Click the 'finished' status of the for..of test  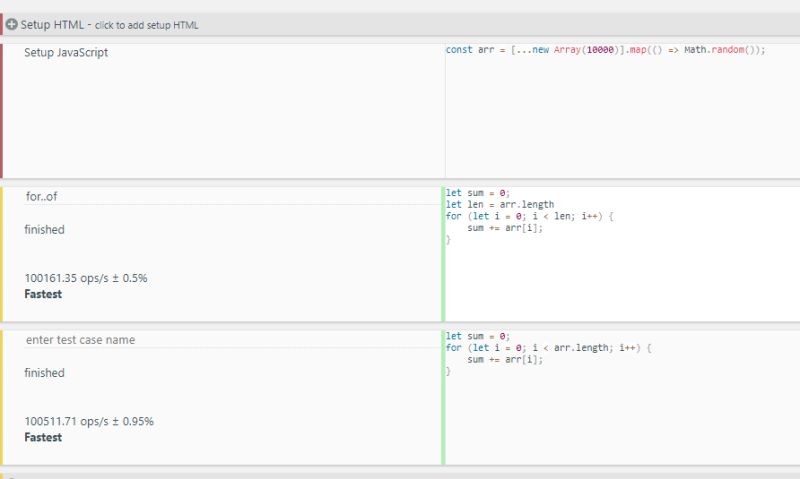(x=44, y=230)
